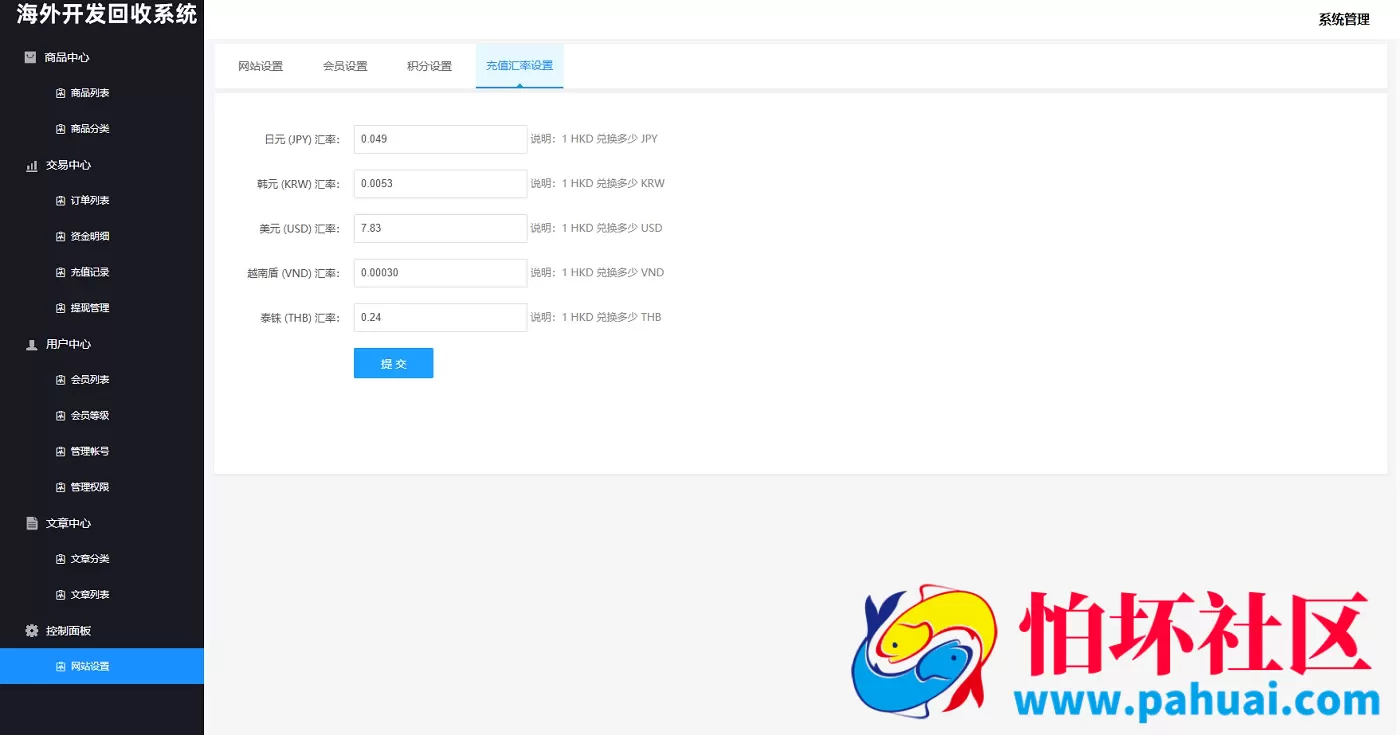Click 系统管理 in the top bar
1400x735 pixels.
tap(1344, 19)
